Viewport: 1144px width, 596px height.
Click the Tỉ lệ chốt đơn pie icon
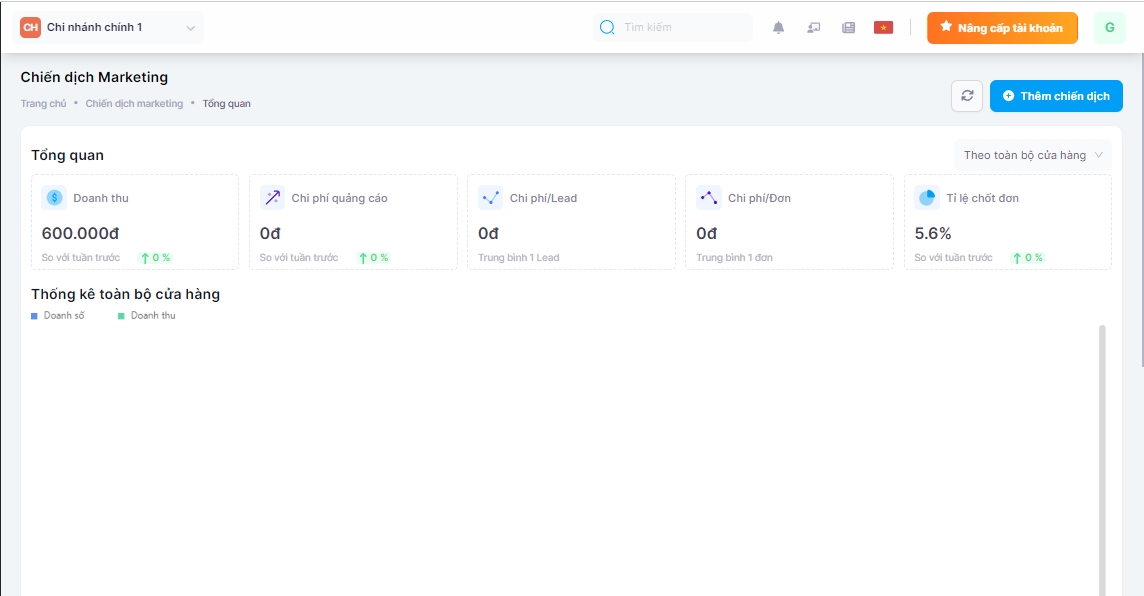[926, 198]
